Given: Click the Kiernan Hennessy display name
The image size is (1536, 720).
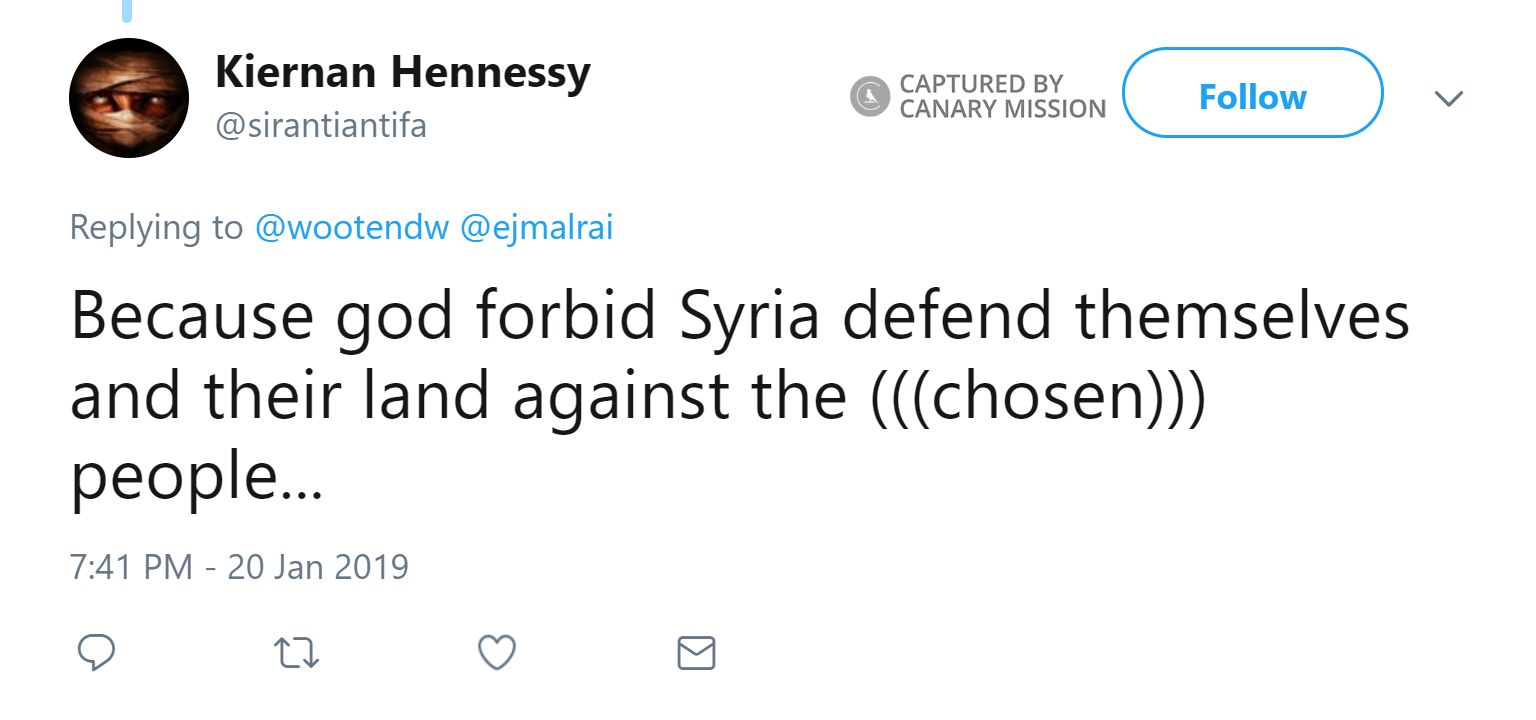Looking at the screenshot, I should 402,73.
